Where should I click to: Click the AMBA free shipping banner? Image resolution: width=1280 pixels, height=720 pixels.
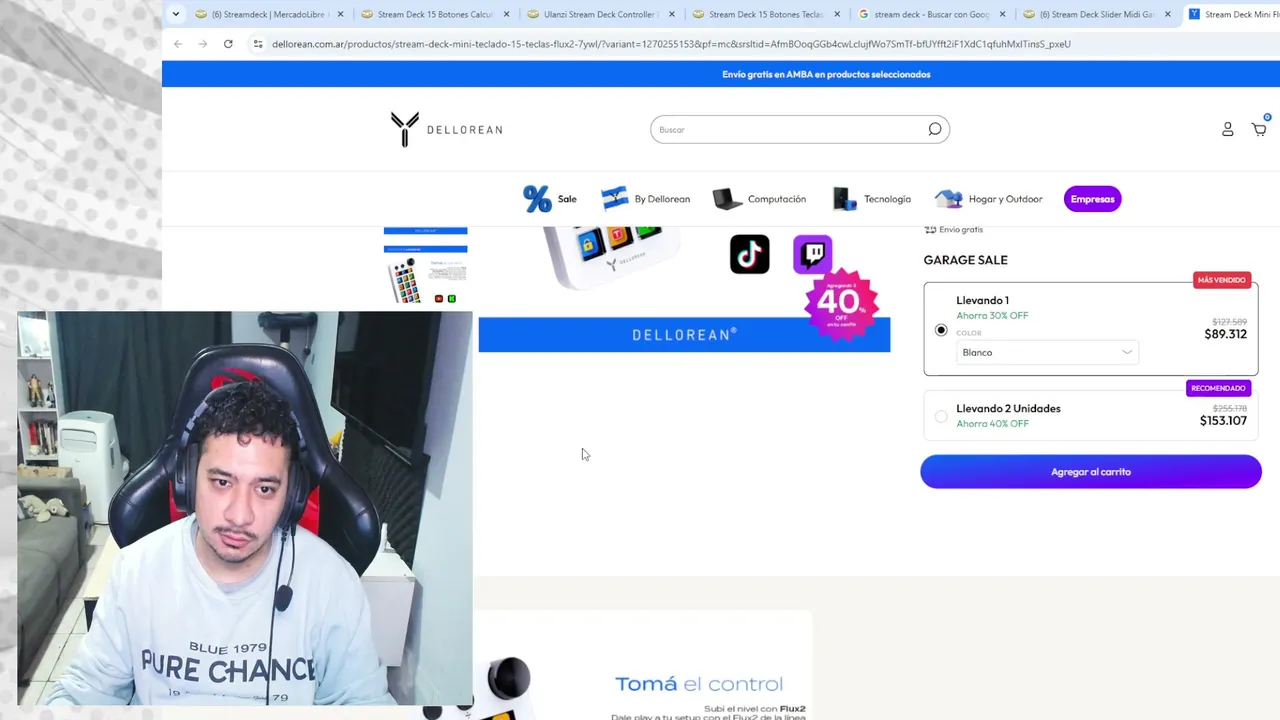(x=826, y=74)
